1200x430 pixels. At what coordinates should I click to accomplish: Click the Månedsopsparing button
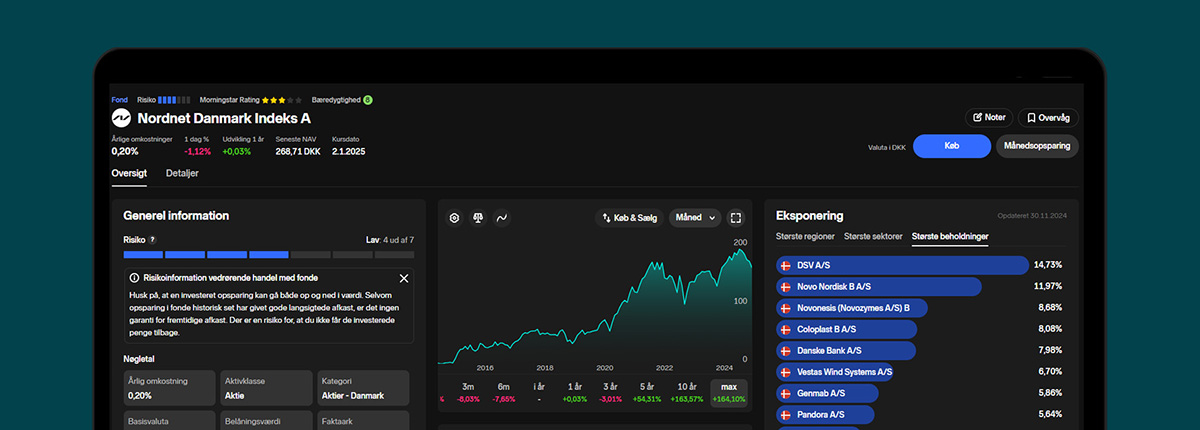click(x=1037, y=146)
